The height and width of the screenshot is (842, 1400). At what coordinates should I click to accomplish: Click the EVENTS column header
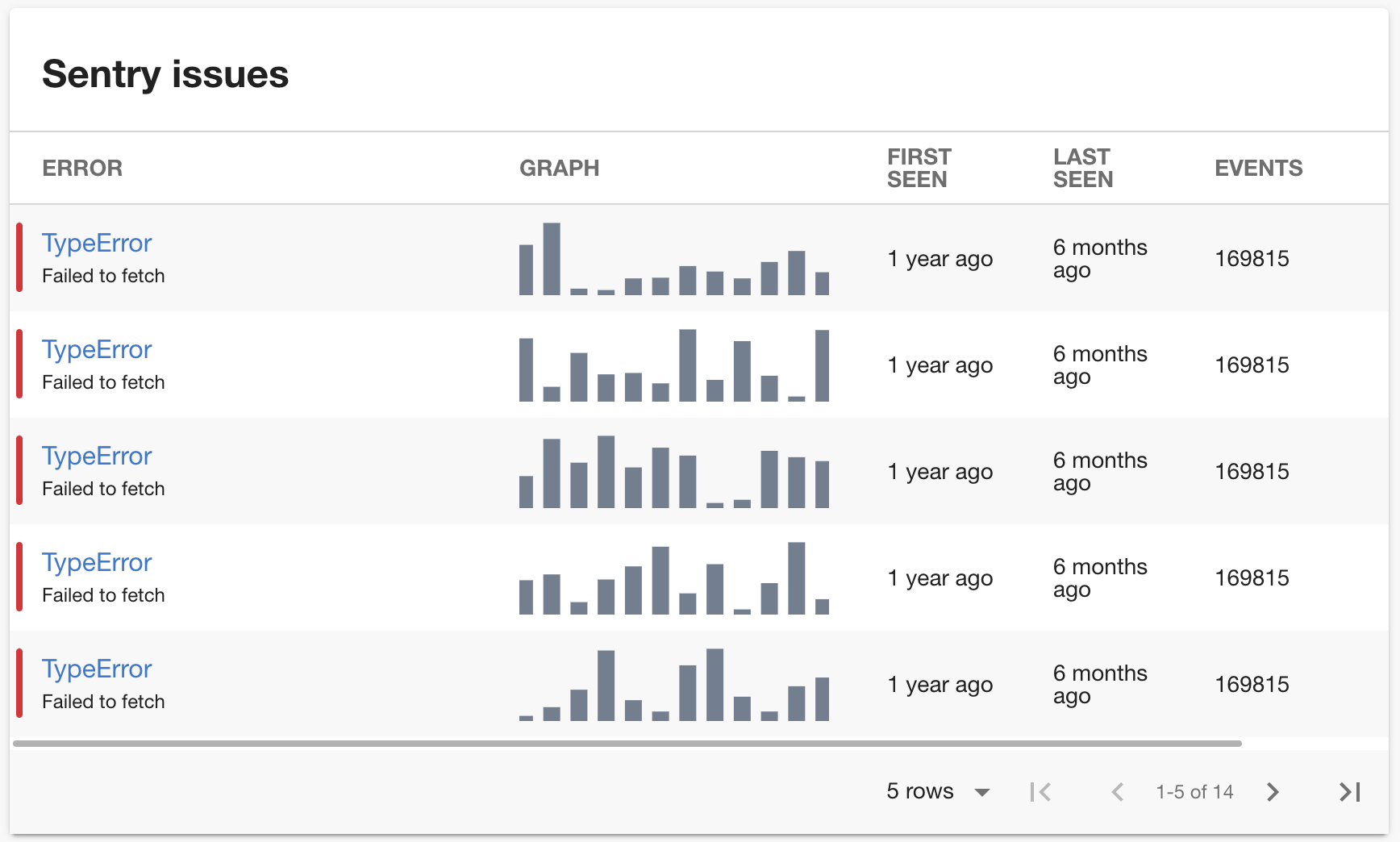(1259, 168)
